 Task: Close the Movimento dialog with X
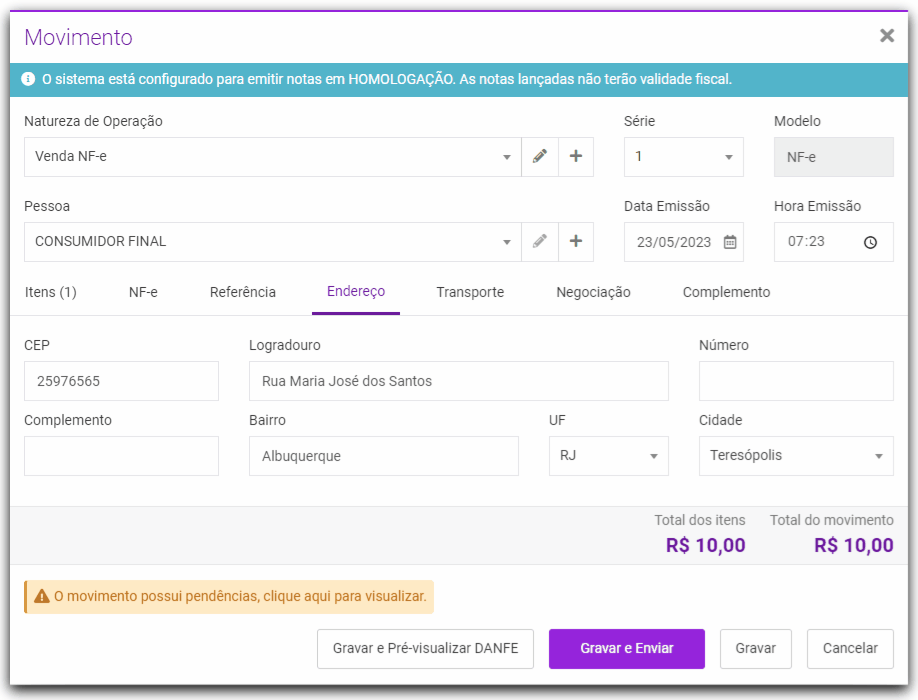(886, 36)
